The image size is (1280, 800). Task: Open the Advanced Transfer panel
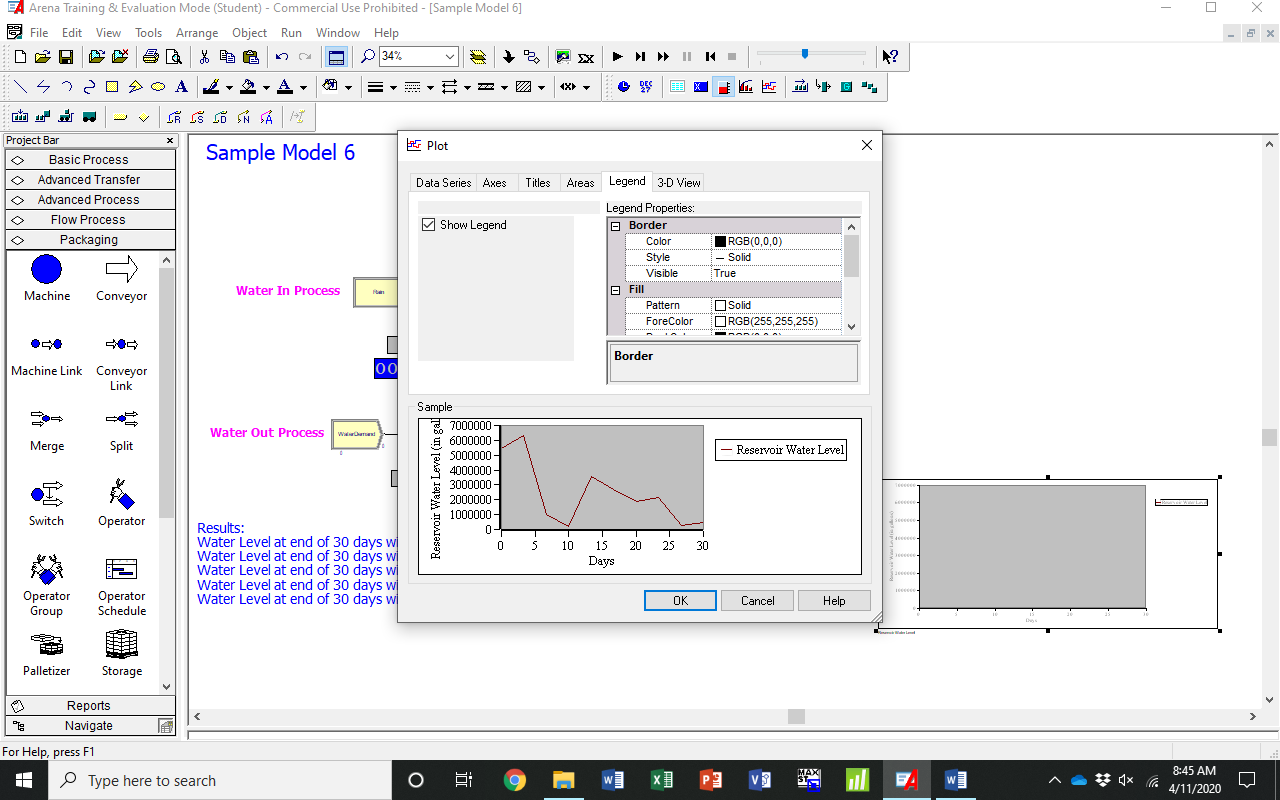pos(89,180)
